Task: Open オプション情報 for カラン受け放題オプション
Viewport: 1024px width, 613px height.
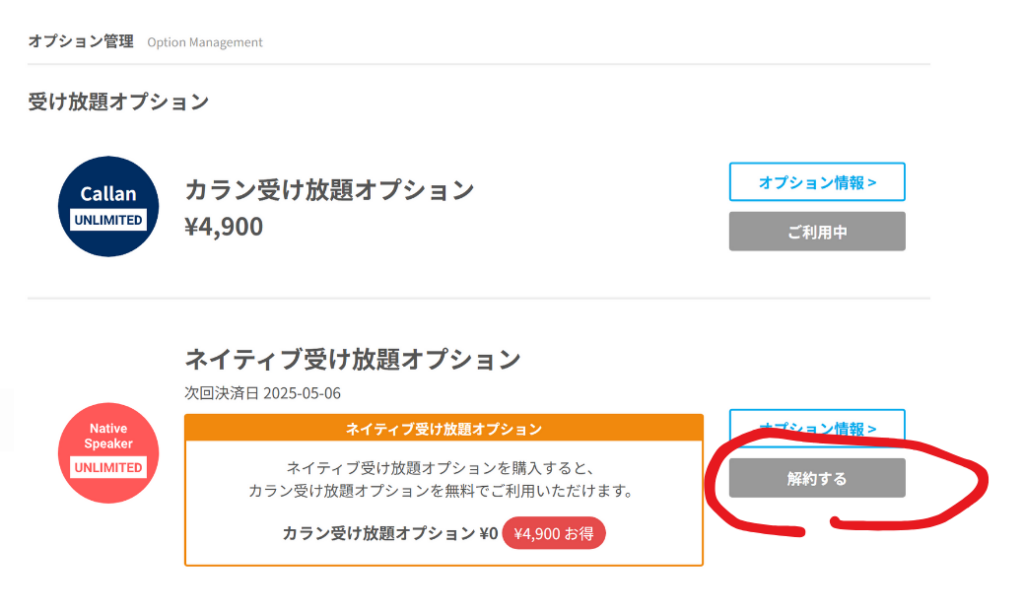Action: pyautogui.click(x=817, y=182)
